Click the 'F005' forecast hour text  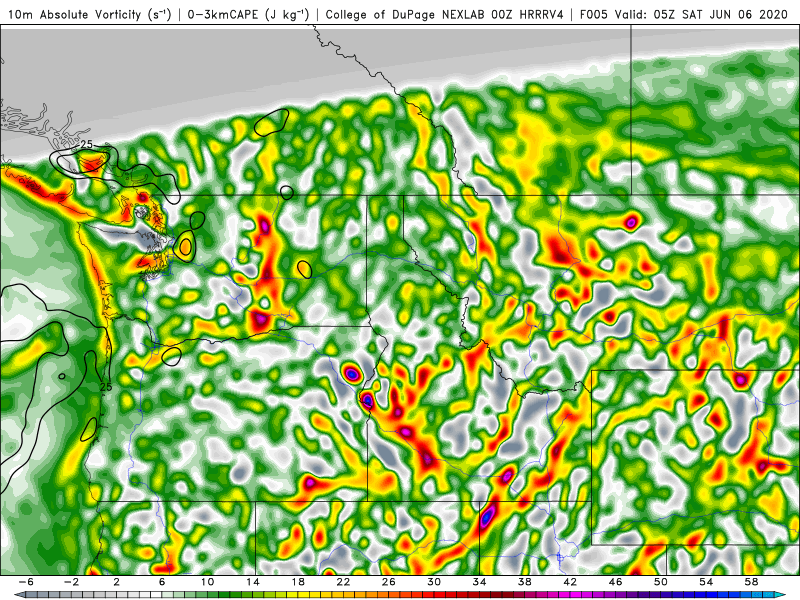[594, 14]
